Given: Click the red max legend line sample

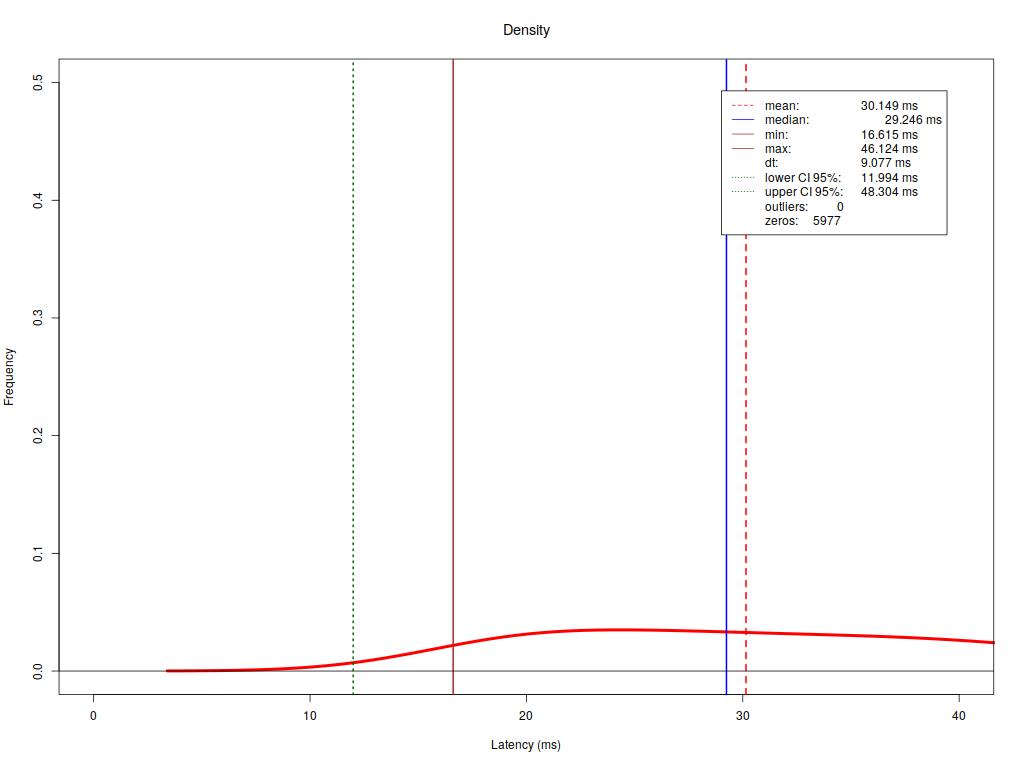Looking at the screenshot, I should point(741,149).
